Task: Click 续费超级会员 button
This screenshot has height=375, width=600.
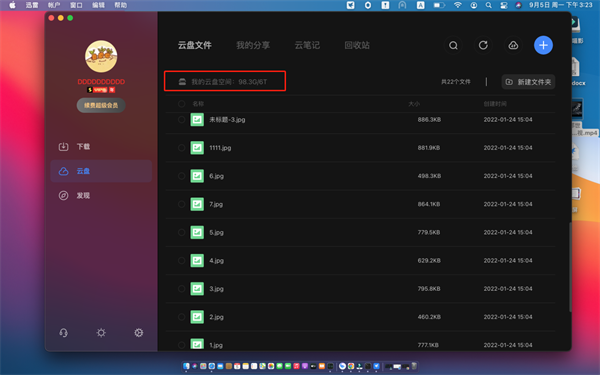Action: coord(101,105)
